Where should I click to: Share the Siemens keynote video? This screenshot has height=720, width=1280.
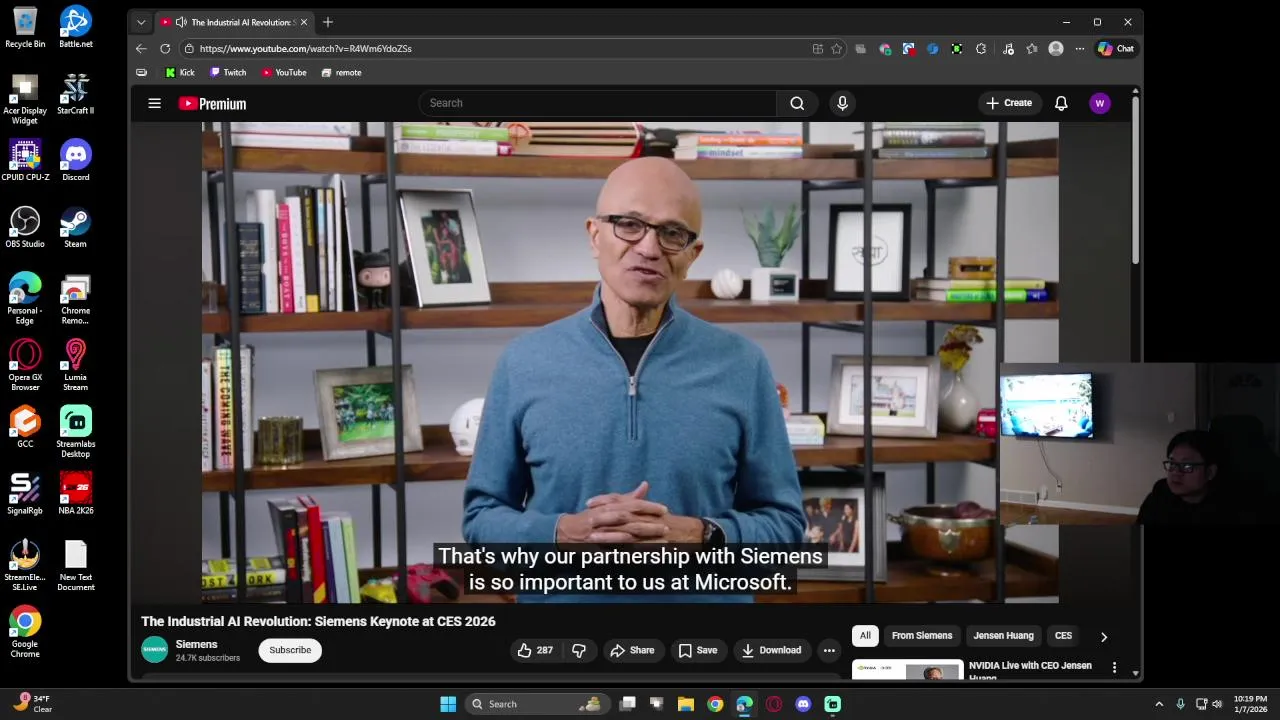point(632,650)
